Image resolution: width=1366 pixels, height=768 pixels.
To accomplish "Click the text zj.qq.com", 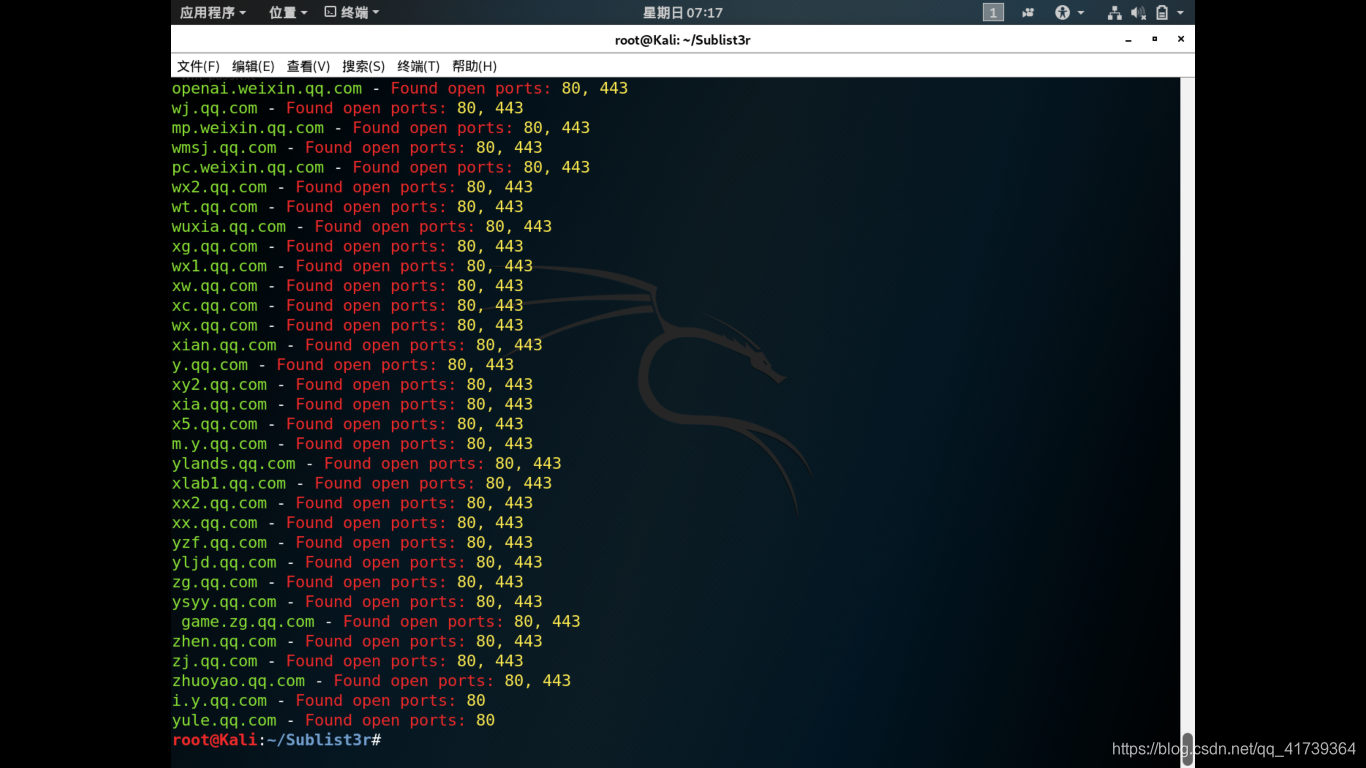I will click(215, 661).
